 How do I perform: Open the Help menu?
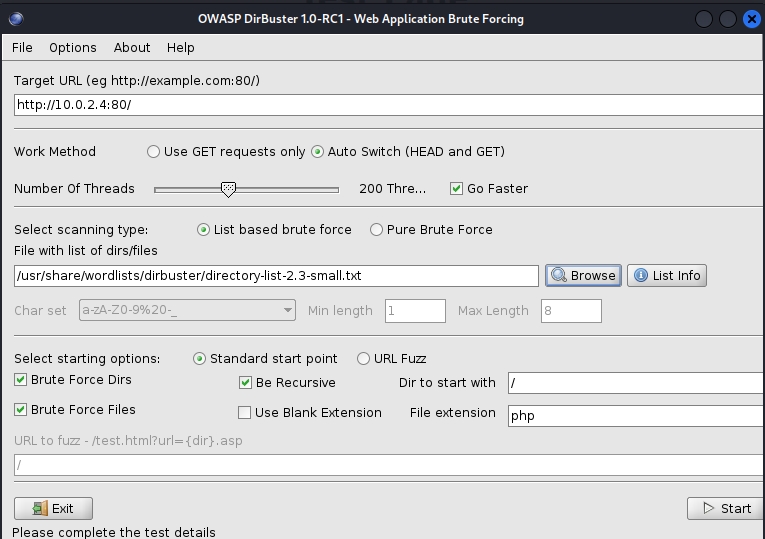pyautogui.click(x=181, y=47)
